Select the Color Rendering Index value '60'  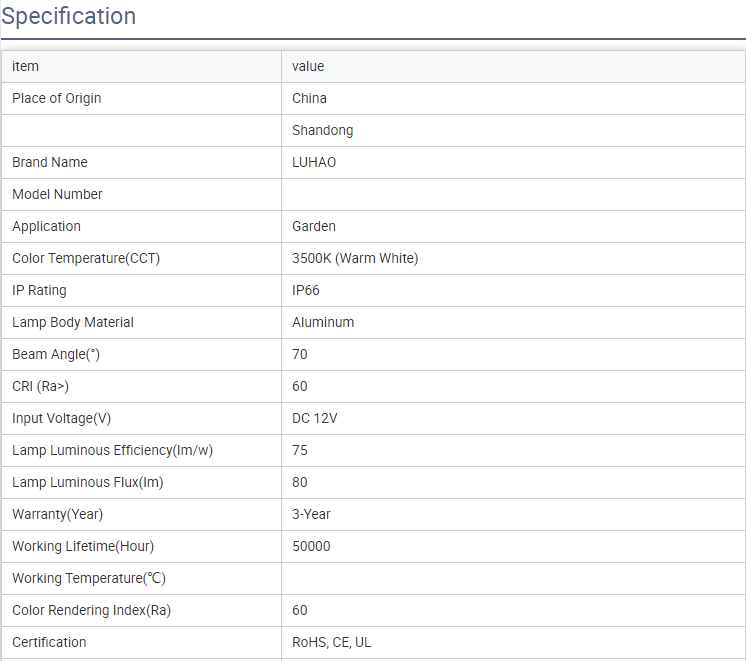300,611
